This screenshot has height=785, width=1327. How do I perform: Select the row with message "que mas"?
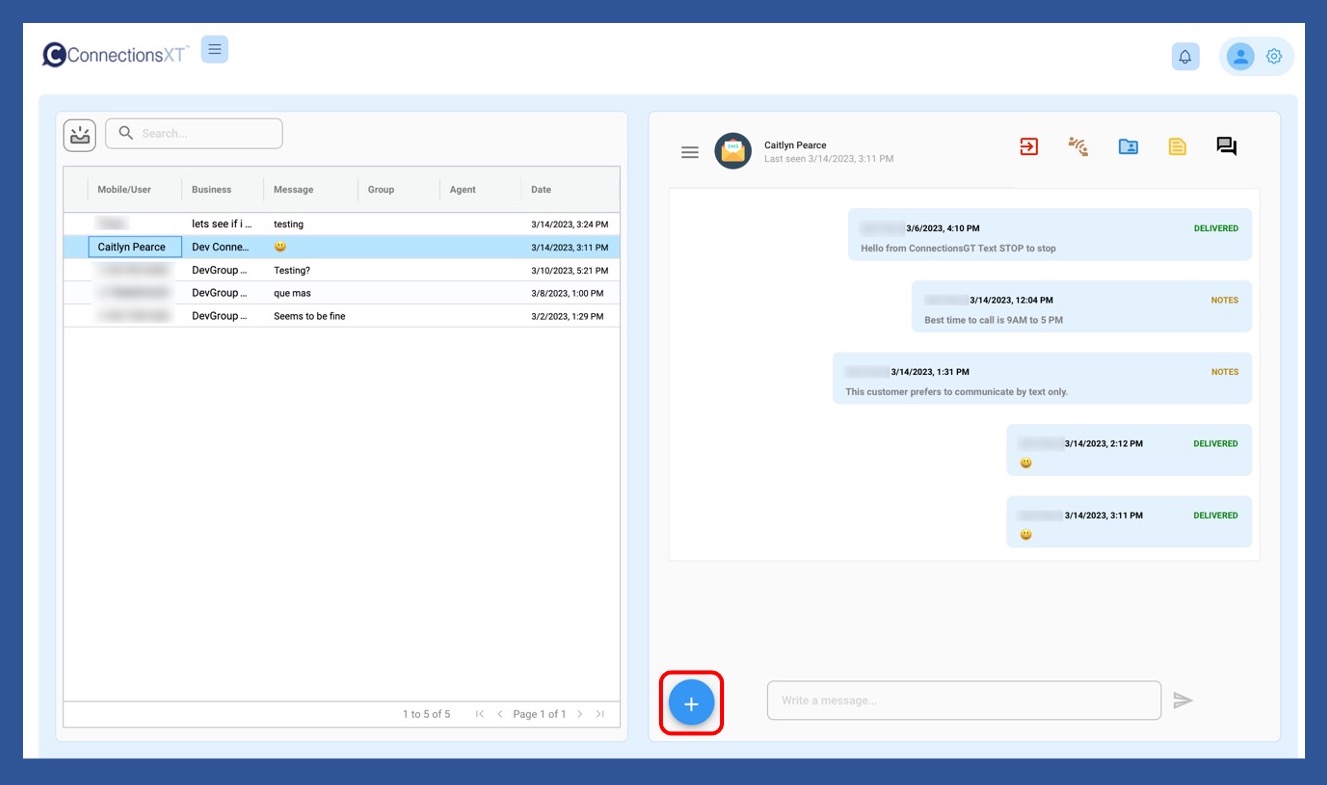coord(292,293)
